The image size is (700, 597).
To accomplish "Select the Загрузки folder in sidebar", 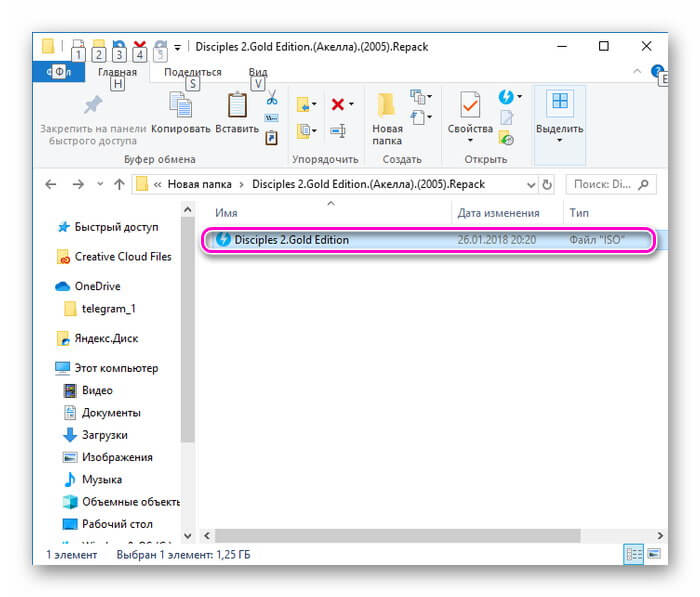I will [x=103, y=435].
